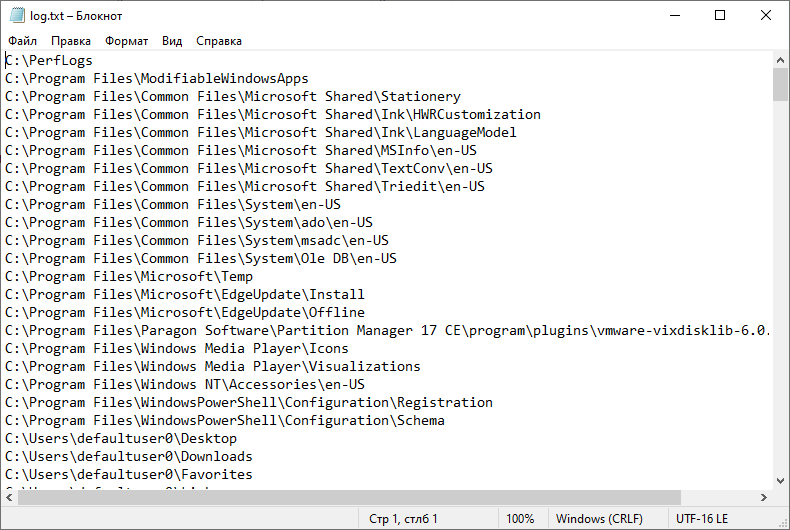Click the vertical scrollbar up arrow
Screen dimensions: 790x530
click(780, 60)
